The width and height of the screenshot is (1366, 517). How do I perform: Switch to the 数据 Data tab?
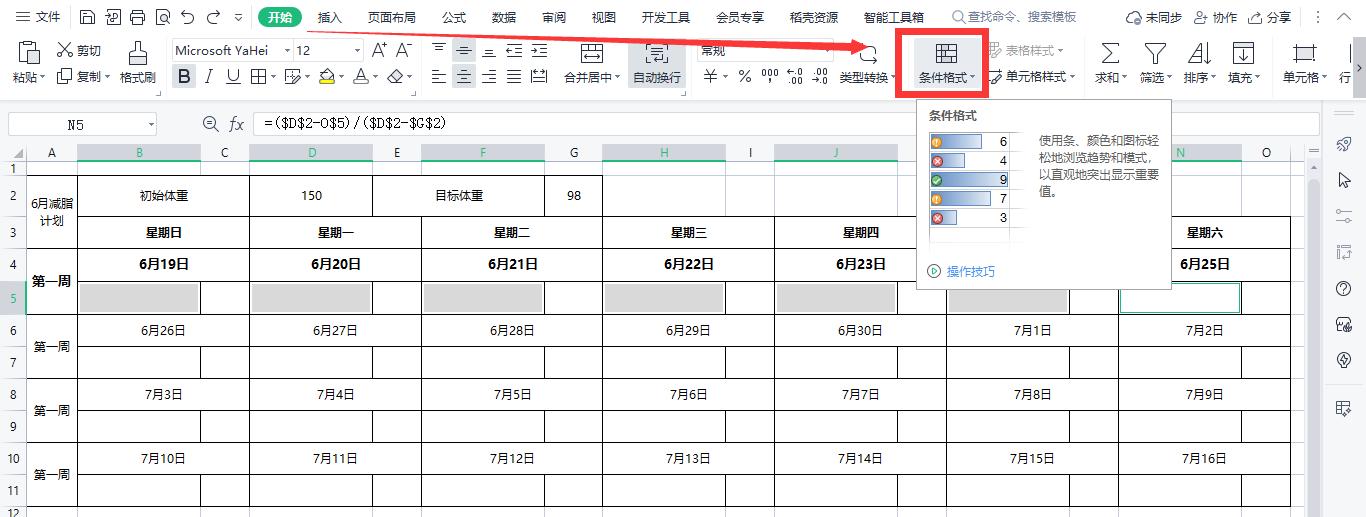tap(504, 18)
